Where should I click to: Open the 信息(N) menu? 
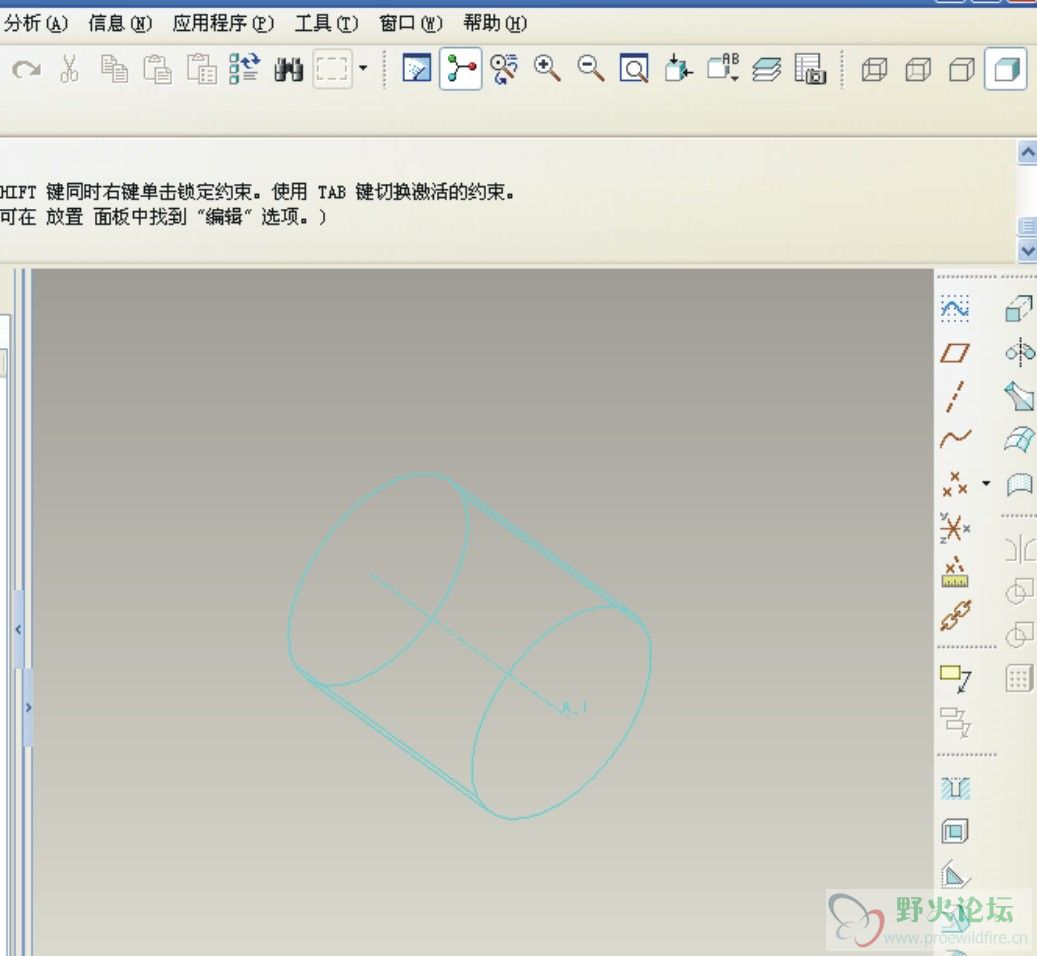click(x=120, y=24)
